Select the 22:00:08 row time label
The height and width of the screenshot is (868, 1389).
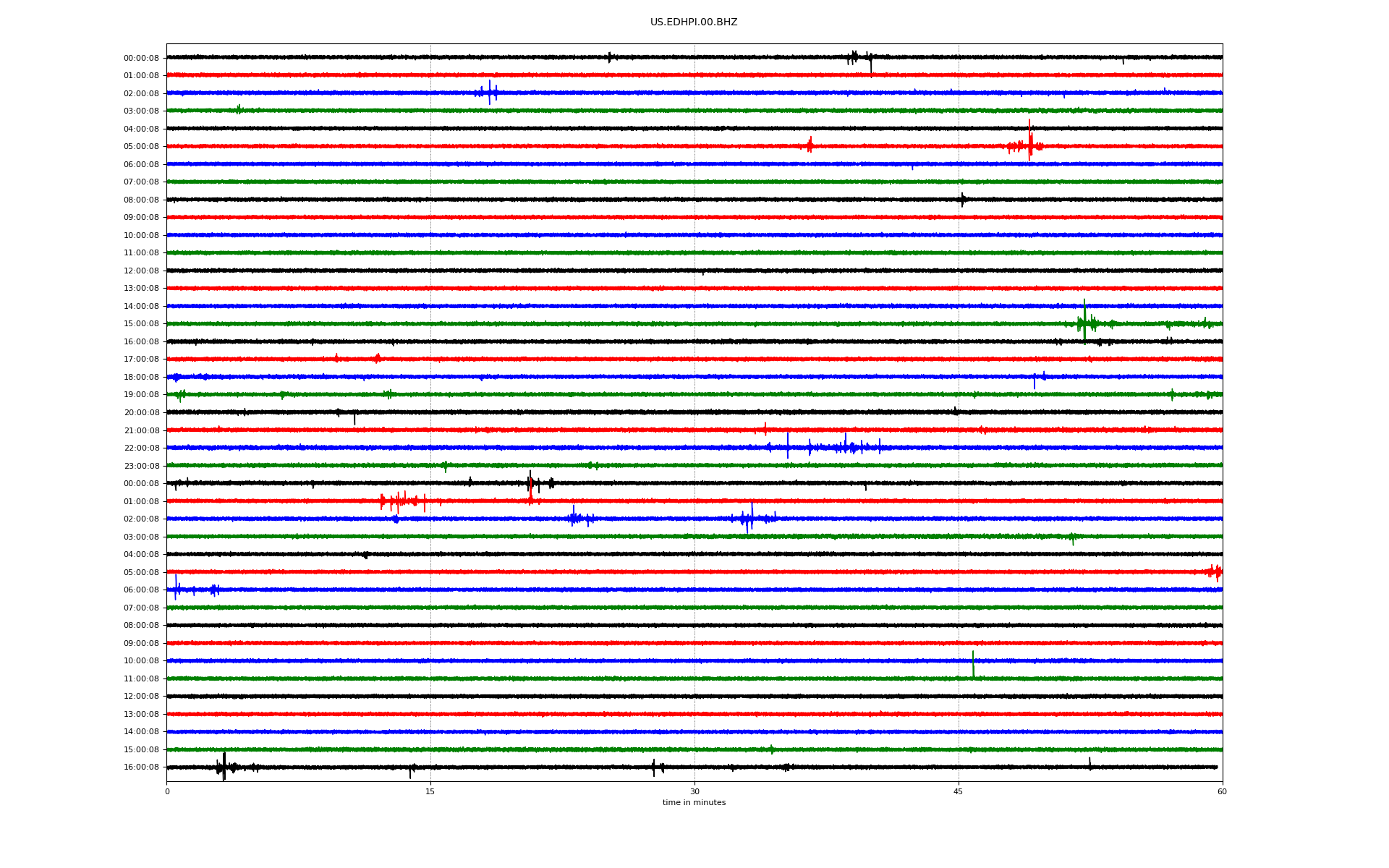(141, 448)
